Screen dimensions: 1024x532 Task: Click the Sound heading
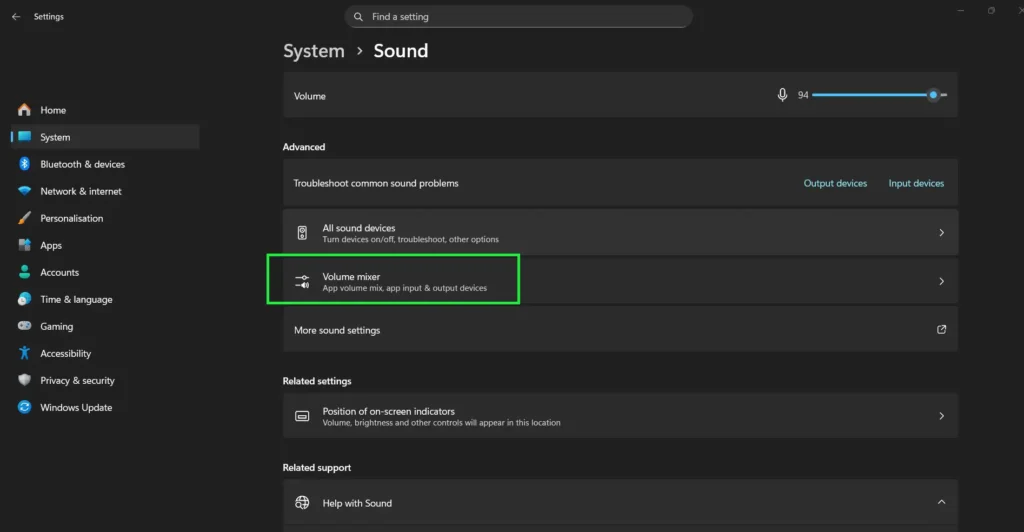[x=401, y=51]
